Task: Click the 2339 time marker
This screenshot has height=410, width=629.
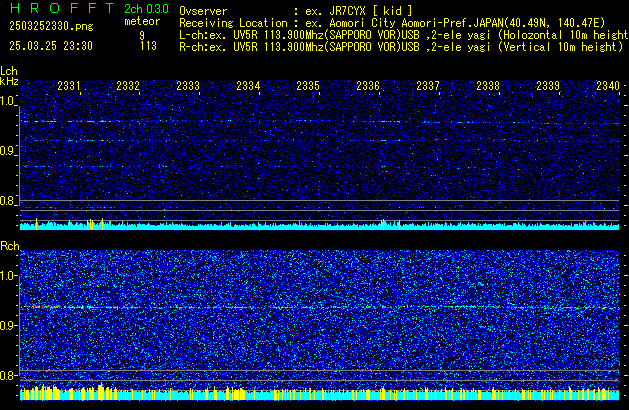Action: (548, 86)
